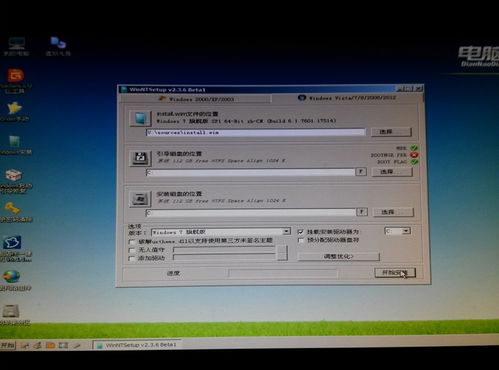The height and width of the screenshot is (370, 499).
Task: Click the orange CPU tool desktop icon
Action: [15, 81]
